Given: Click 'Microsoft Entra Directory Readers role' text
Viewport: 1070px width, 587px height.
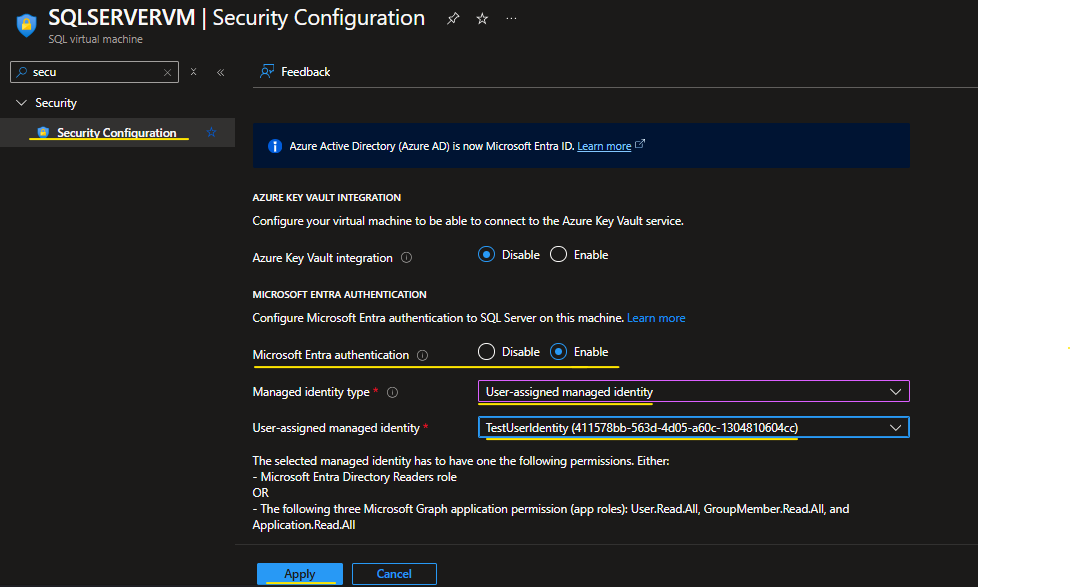Looking at the screenshot, I should click(x=359, y=477).
